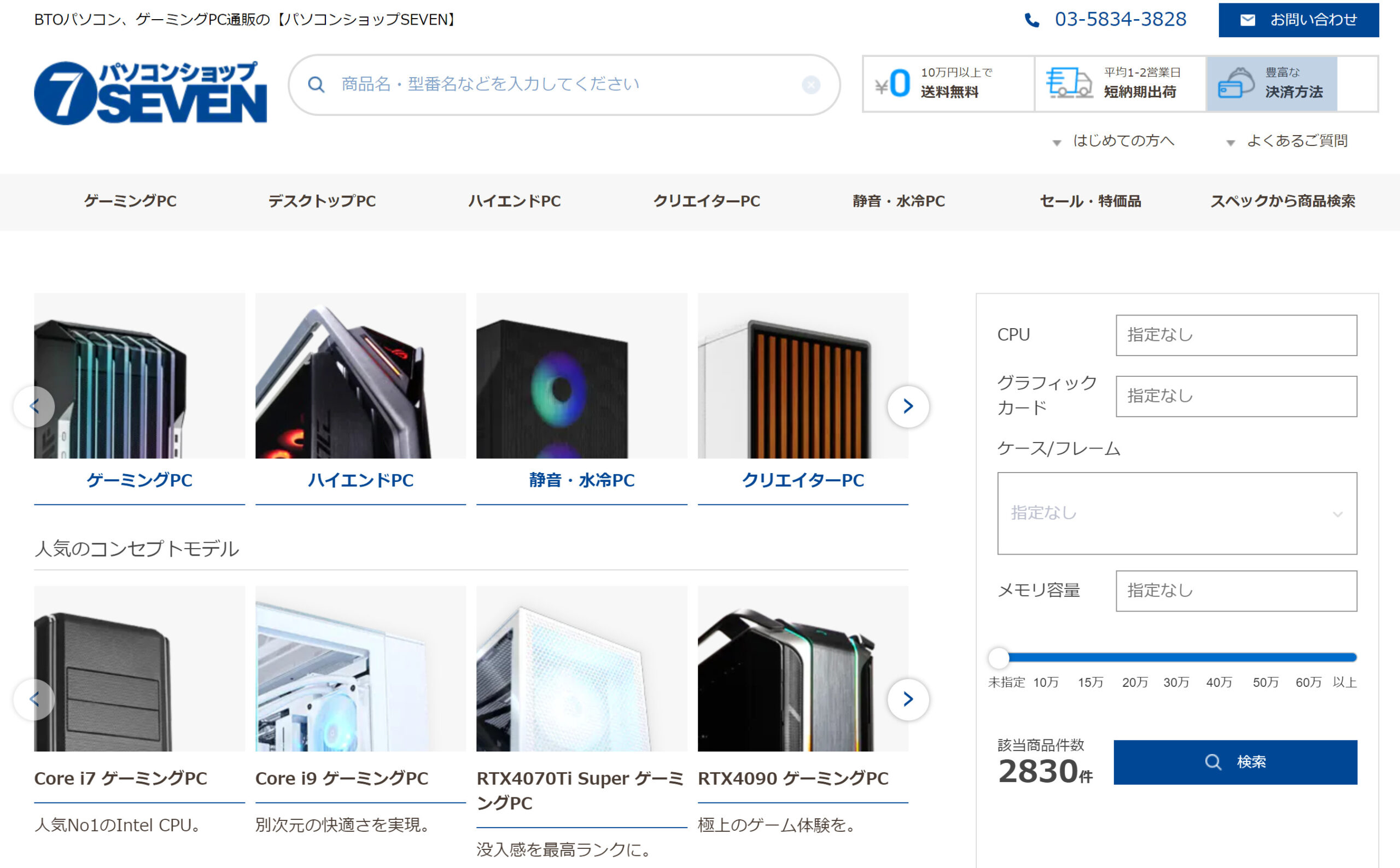The image size is (1400, 868).
Task: Expand the ケース/フレーム dropdown
Action: tap(1177, 513)
